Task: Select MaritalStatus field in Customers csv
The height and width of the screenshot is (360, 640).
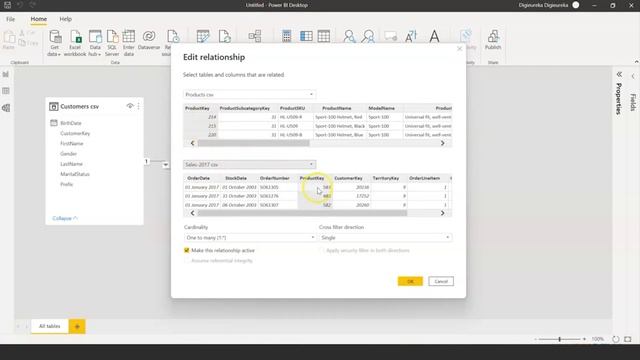Action: click(x=75, y=174)
